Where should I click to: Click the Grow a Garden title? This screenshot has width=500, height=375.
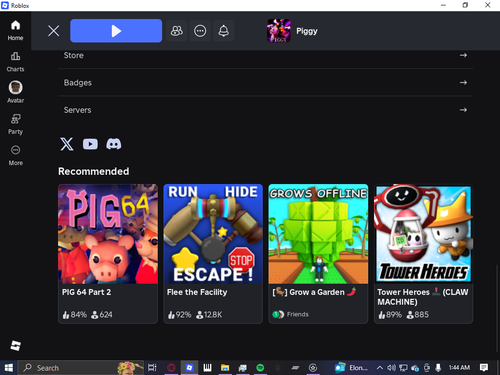[314, 292]
